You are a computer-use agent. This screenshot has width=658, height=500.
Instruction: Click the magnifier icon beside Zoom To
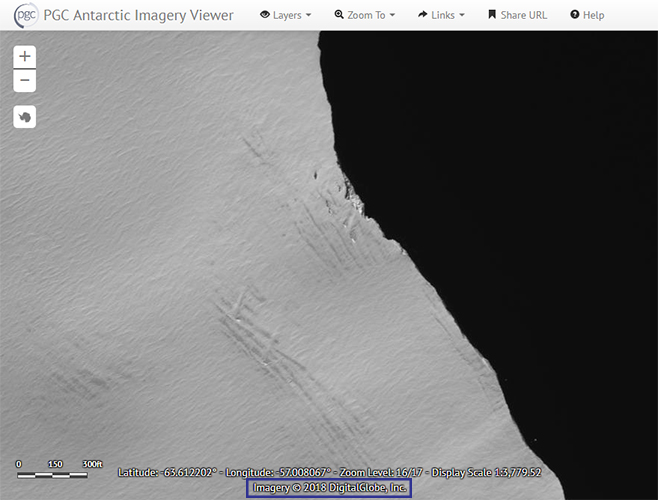339,15
